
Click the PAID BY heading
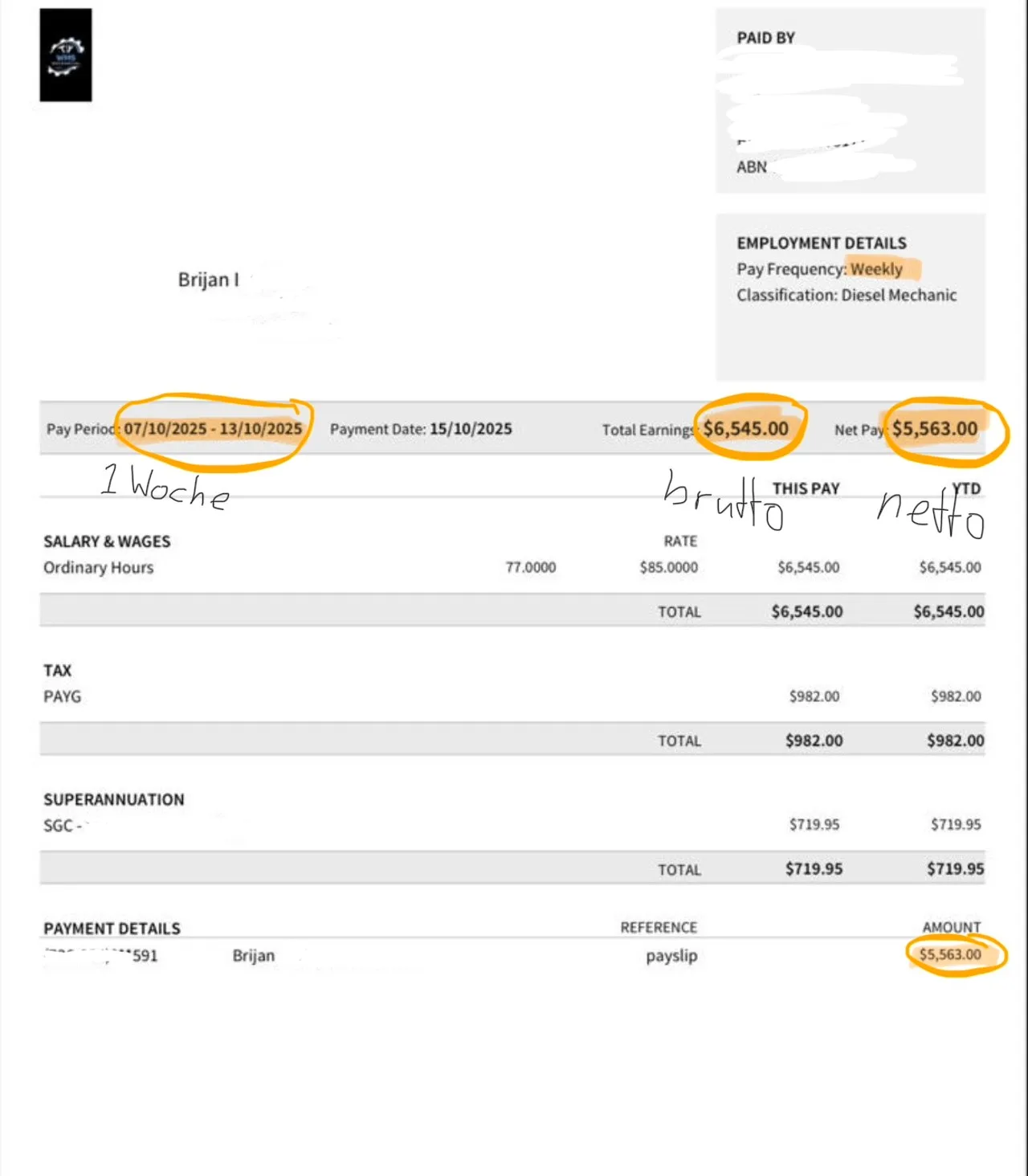point(766,38)
